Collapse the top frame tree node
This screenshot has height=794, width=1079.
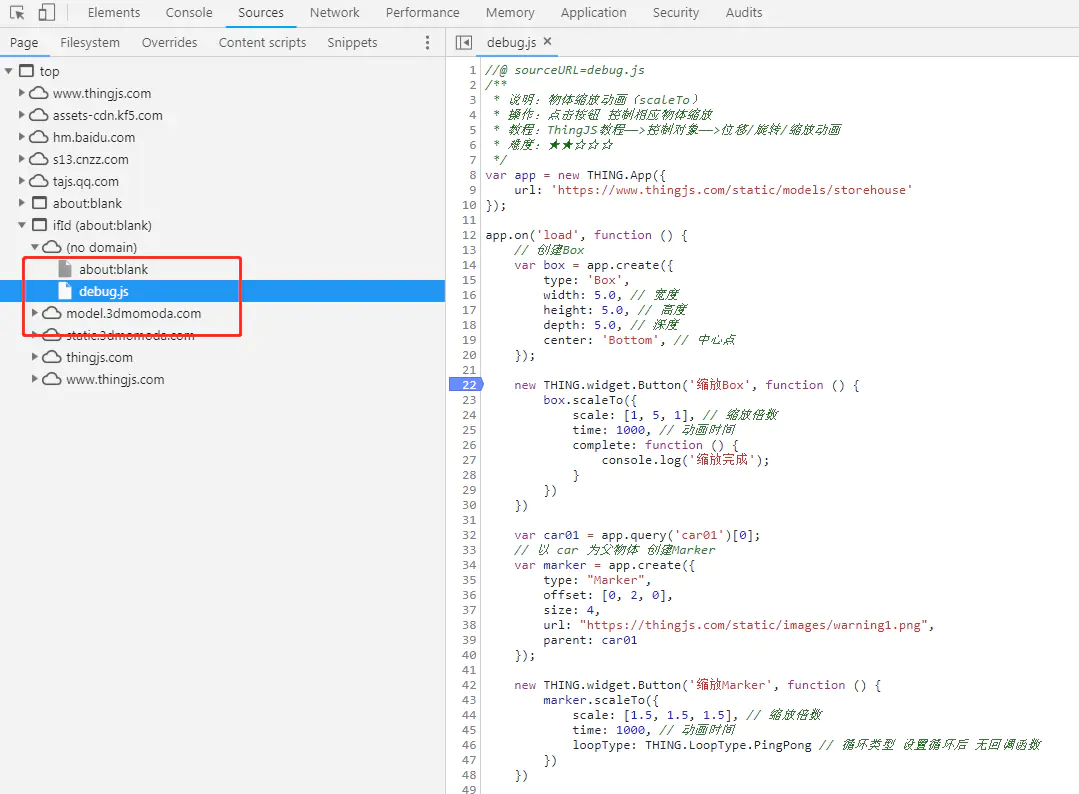(9, 71)
